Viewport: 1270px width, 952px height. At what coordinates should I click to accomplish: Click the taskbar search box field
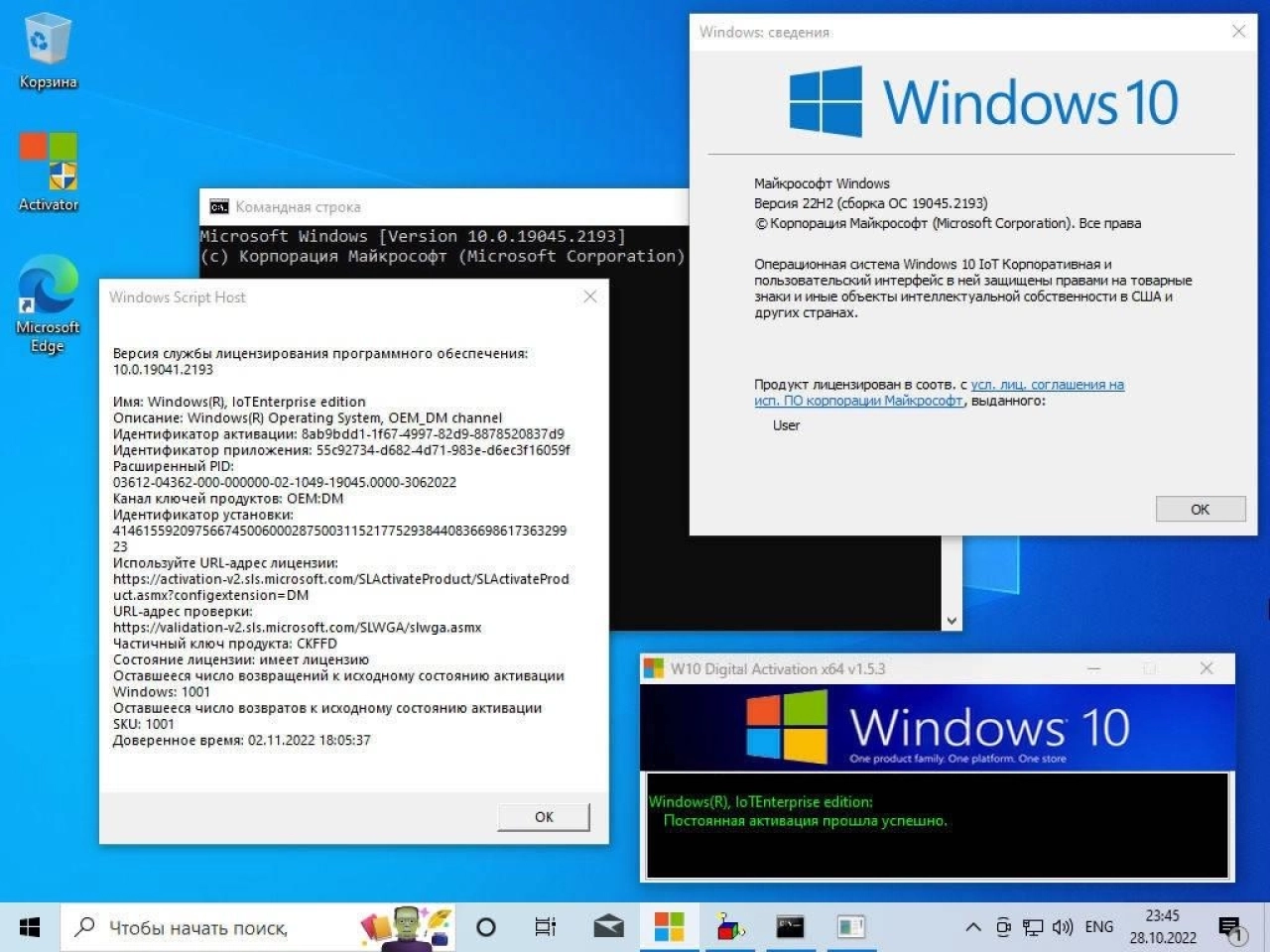(260, 927)
